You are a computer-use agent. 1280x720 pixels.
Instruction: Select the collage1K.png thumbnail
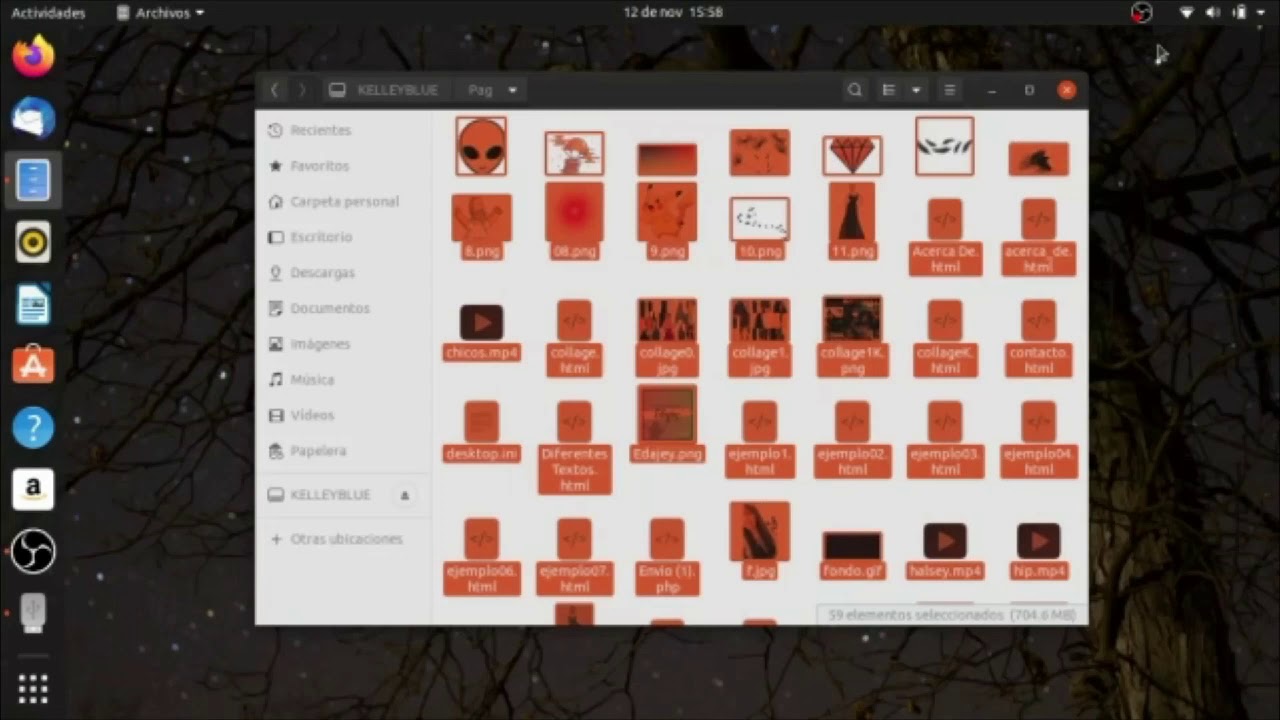tap(852, 319)
